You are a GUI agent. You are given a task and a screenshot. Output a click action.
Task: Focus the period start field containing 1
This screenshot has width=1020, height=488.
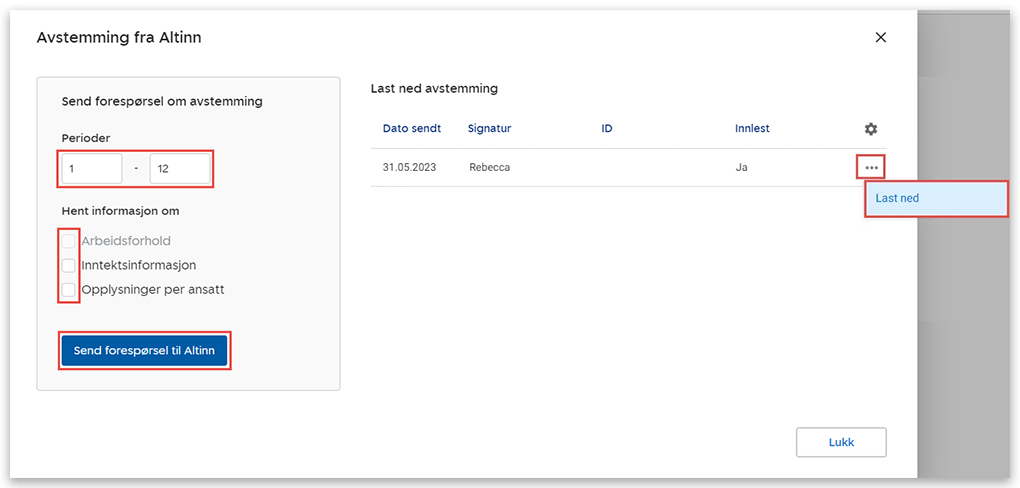point(92,169)
